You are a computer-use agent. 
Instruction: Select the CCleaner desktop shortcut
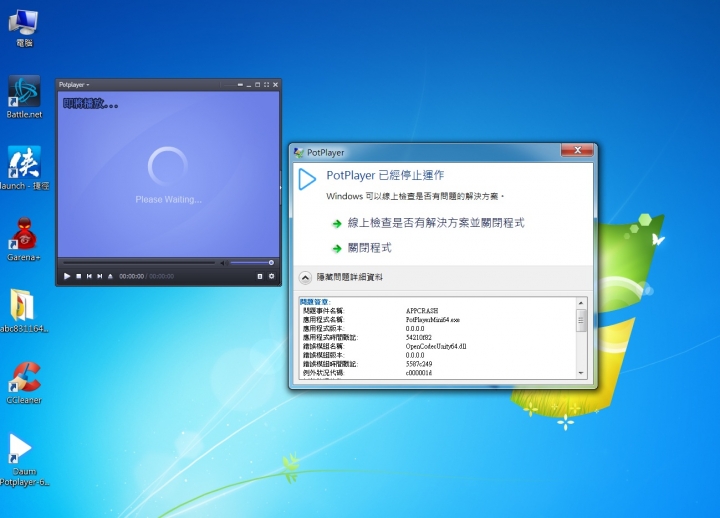click(24, 383)
